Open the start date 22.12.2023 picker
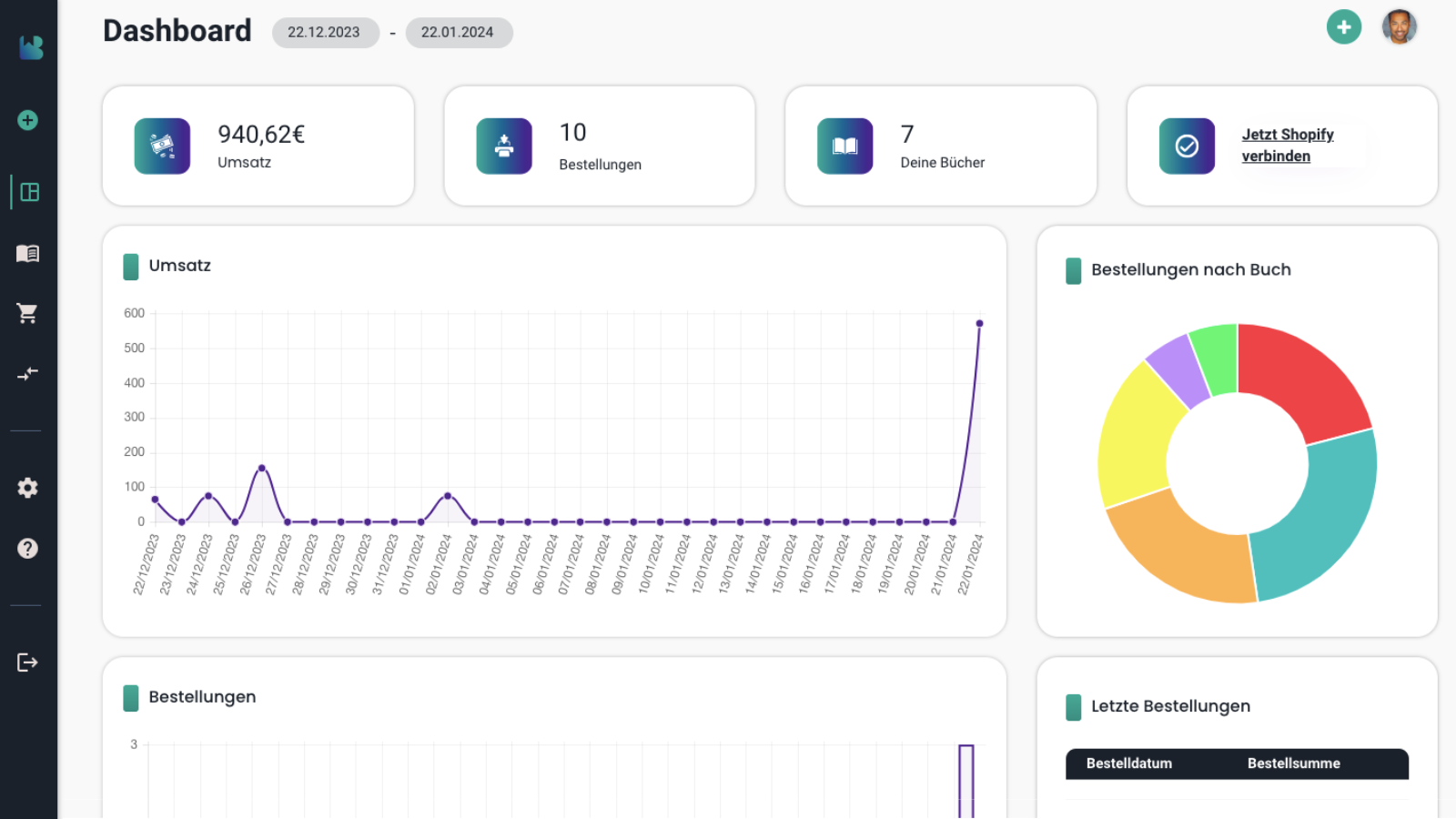This screenshot has height=819, width=1456. 325,32
